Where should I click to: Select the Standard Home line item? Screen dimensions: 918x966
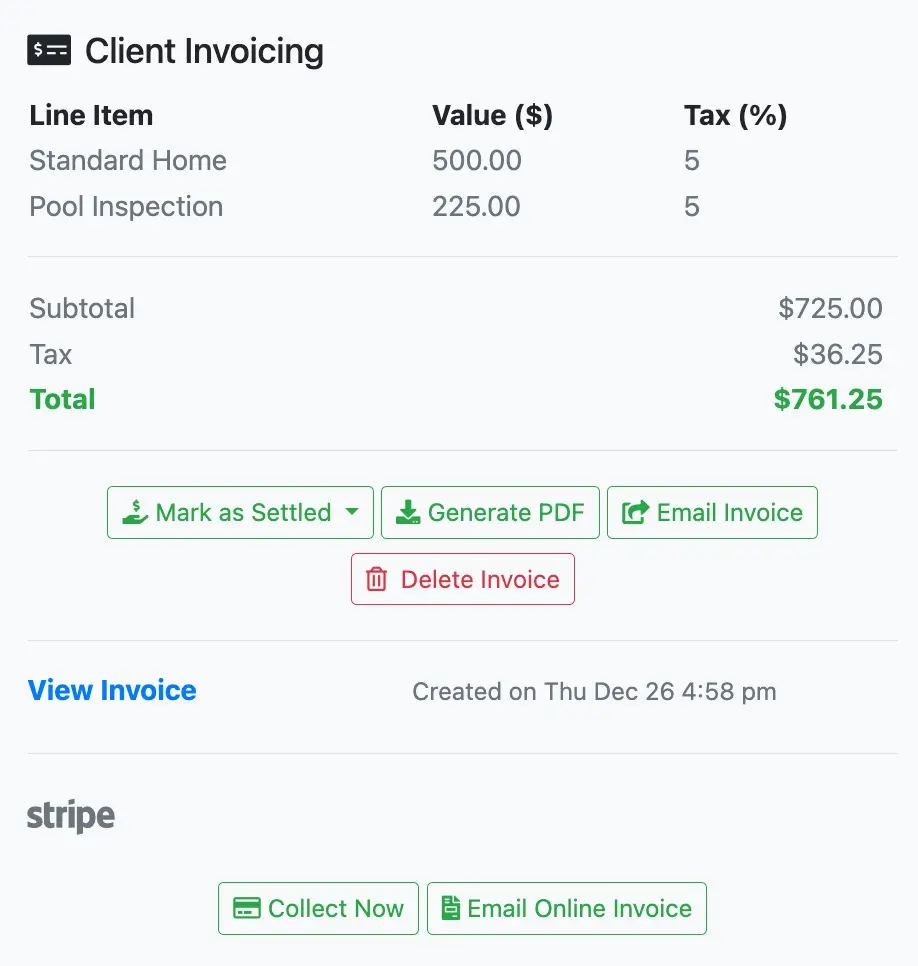pos(128,161)
